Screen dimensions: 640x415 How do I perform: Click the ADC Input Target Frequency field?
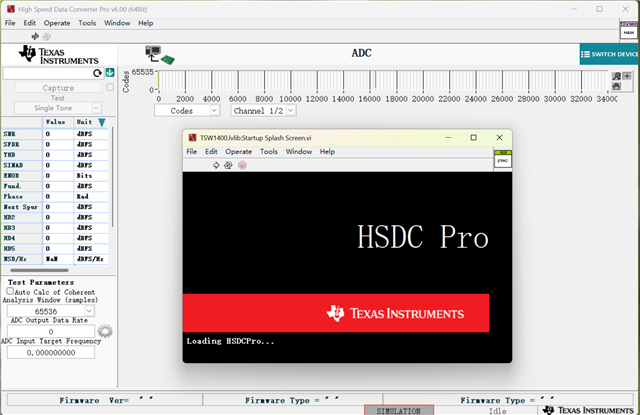pos(51,353)
